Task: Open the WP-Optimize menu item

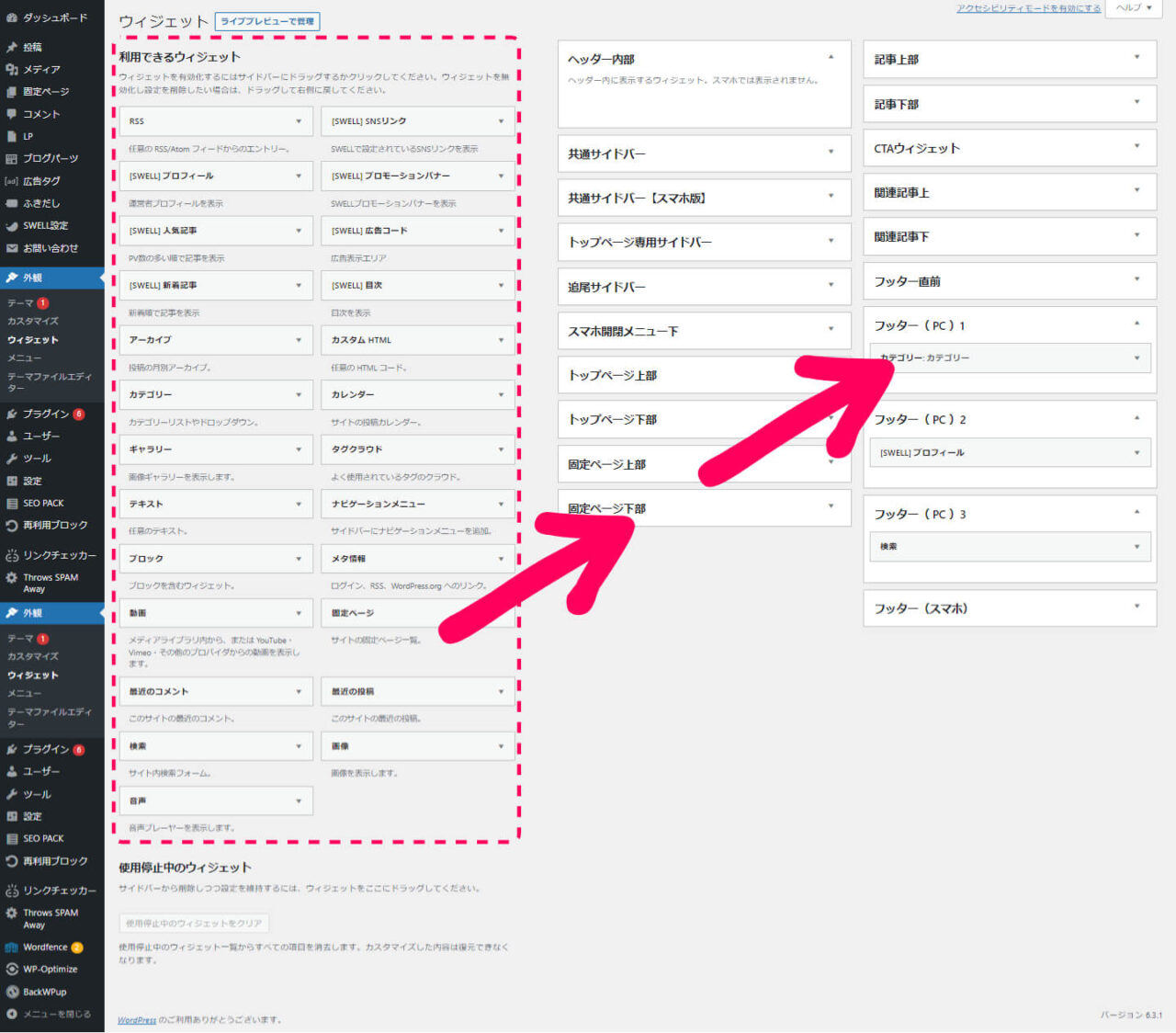Action: click(x=52, y=970)
